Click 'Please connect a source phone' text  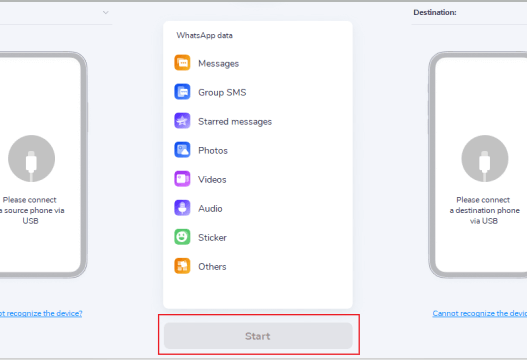[31, 210]
